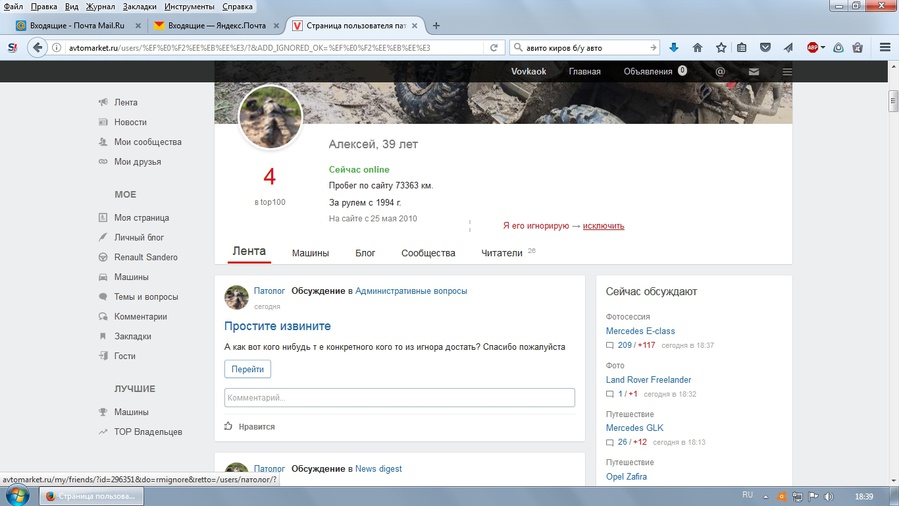899x506 pixels.
Task: Open messages envelope icon in site header
Action: [x=753, y=72]
